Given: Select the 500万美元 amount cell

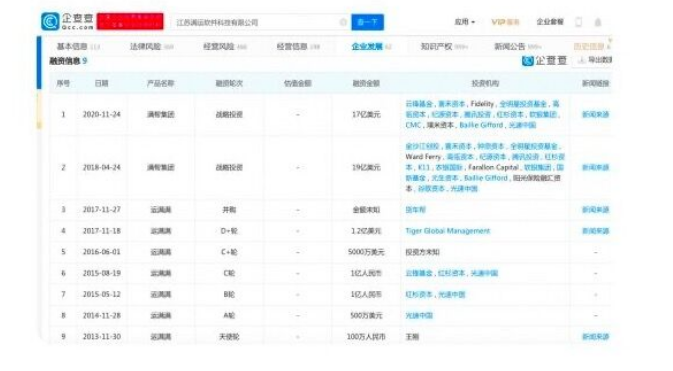Looking at the screenshot, I should (366, 316).
